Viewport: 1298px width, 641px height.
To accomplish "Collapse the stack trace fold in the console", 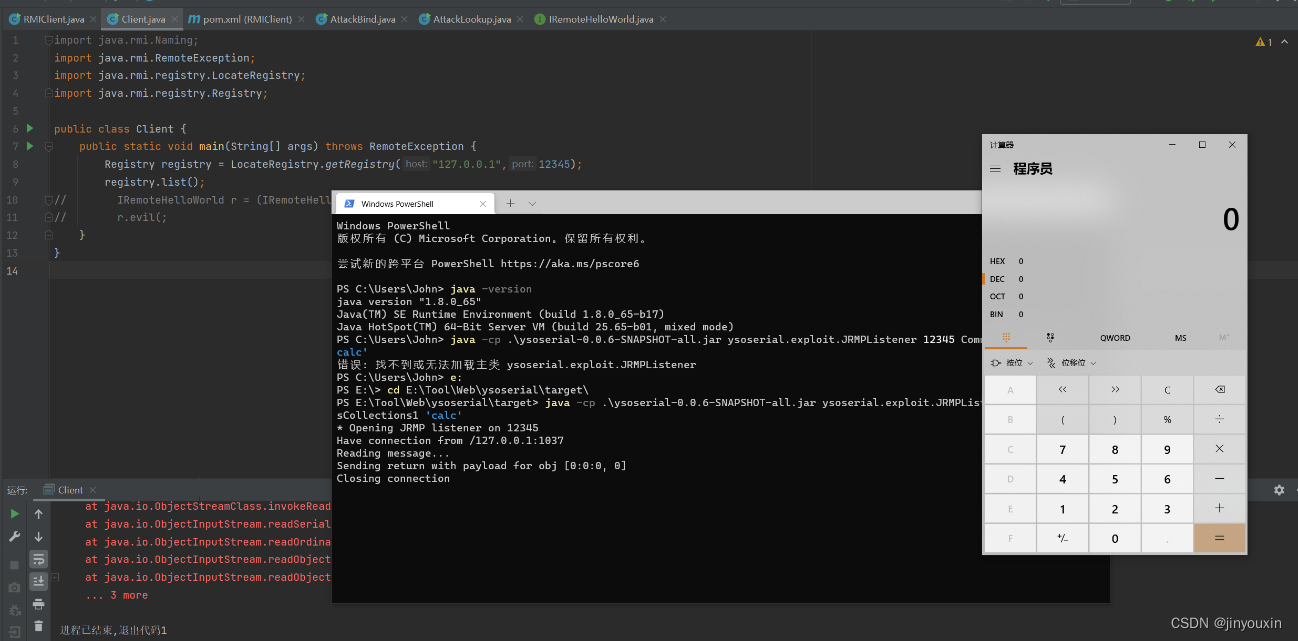I will pyautogui.click(x=56, y=577).
